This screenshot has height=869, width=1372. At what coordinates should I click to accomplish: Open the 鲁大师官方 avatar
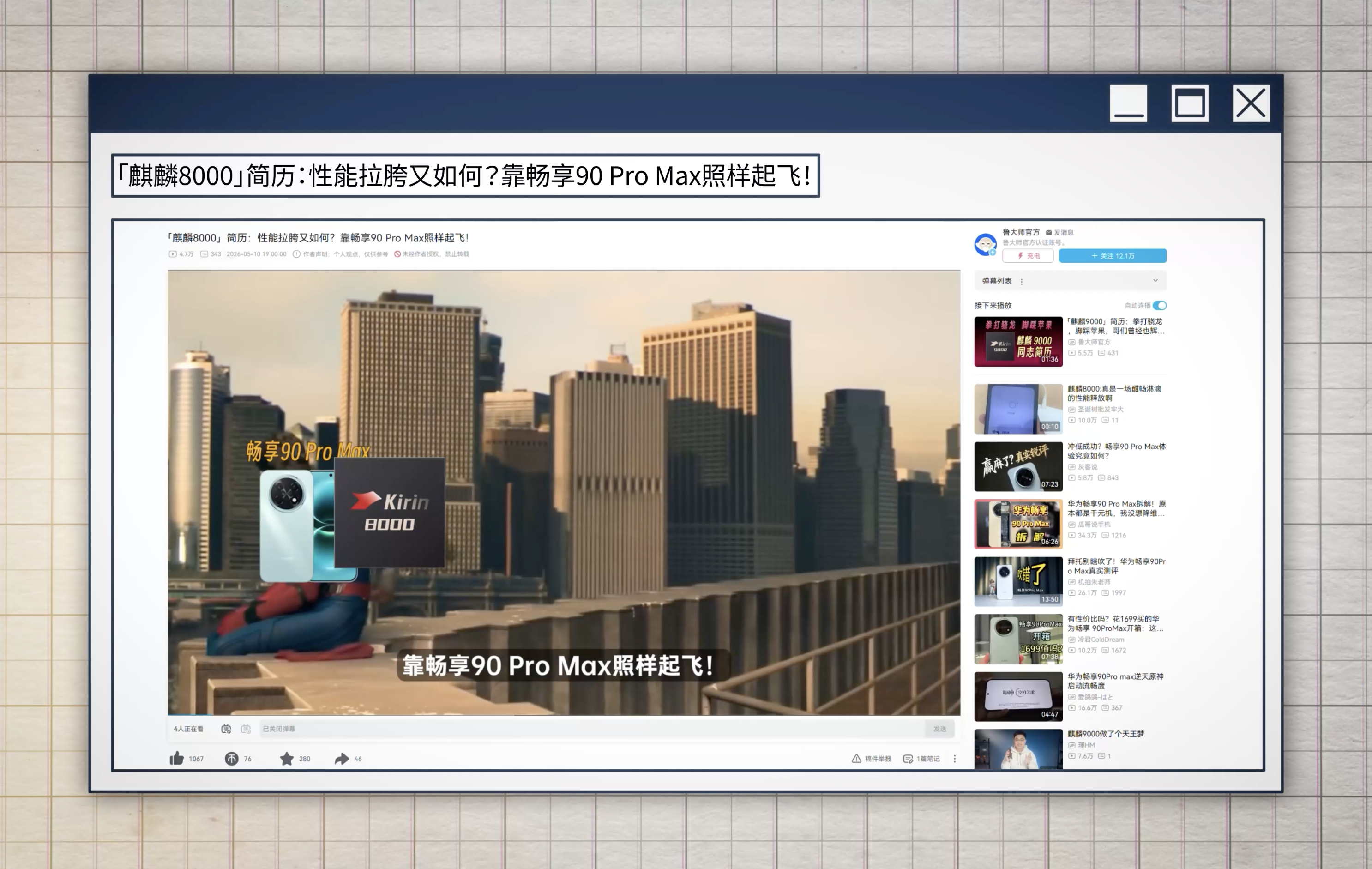click(x=985, y=244)
